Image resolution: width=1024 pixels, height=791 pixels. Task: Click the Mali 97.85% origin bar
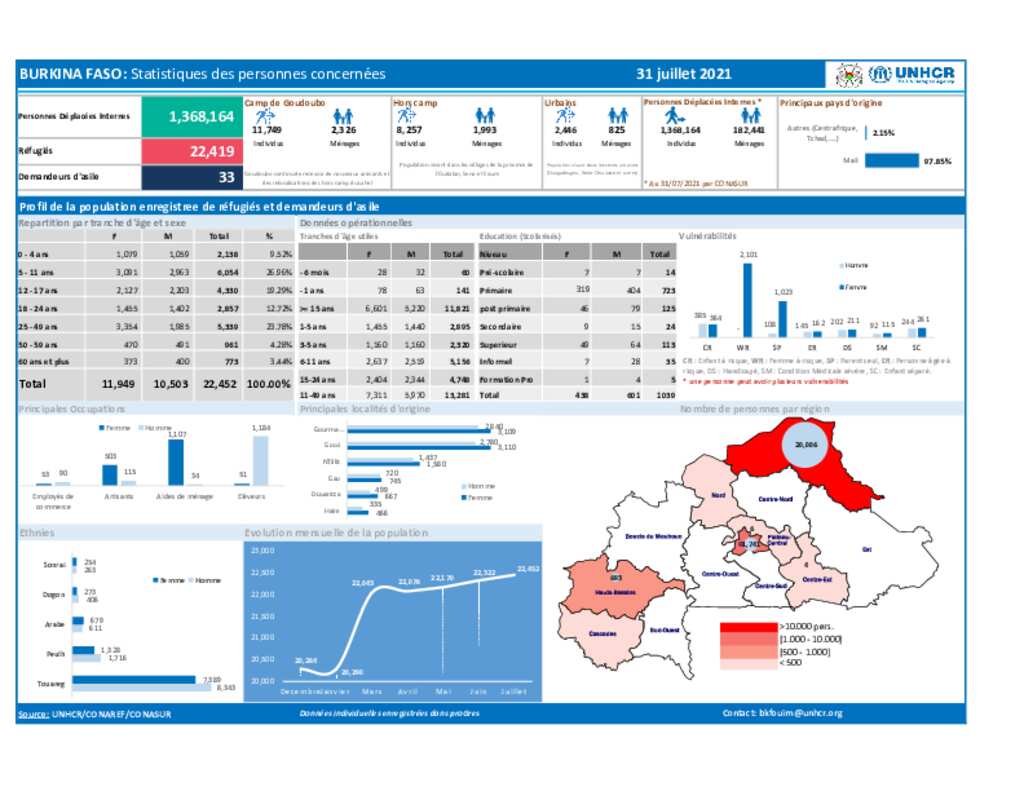(x=891, y=161)
